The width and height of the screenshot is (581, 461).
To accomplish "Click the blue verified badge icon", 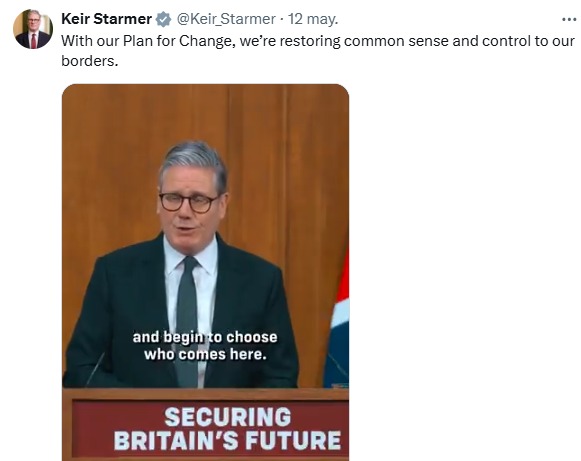I will (x=163, y=19).
